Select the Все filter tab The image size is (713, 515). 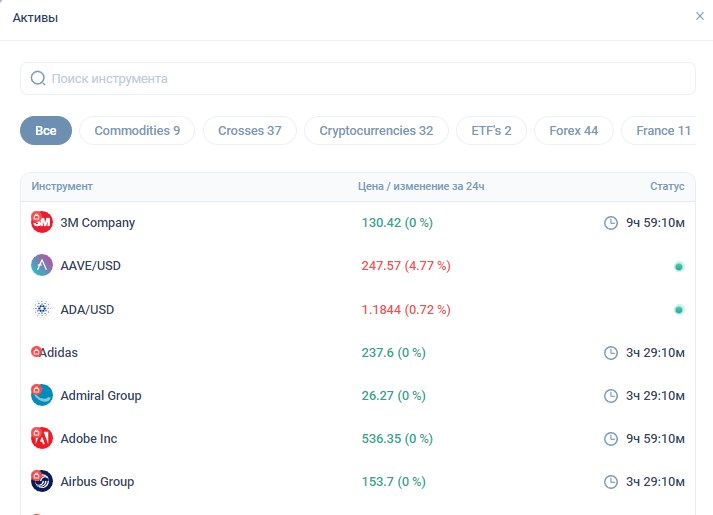46,130
